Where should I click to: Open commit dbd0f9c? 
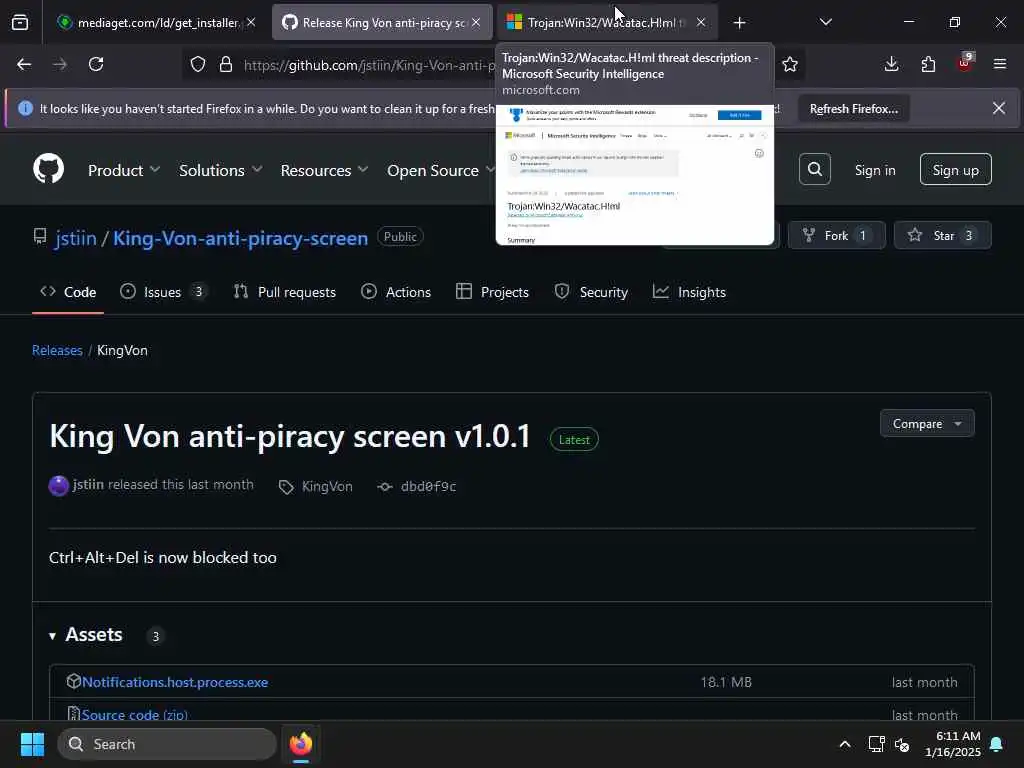tap(428, 487)
